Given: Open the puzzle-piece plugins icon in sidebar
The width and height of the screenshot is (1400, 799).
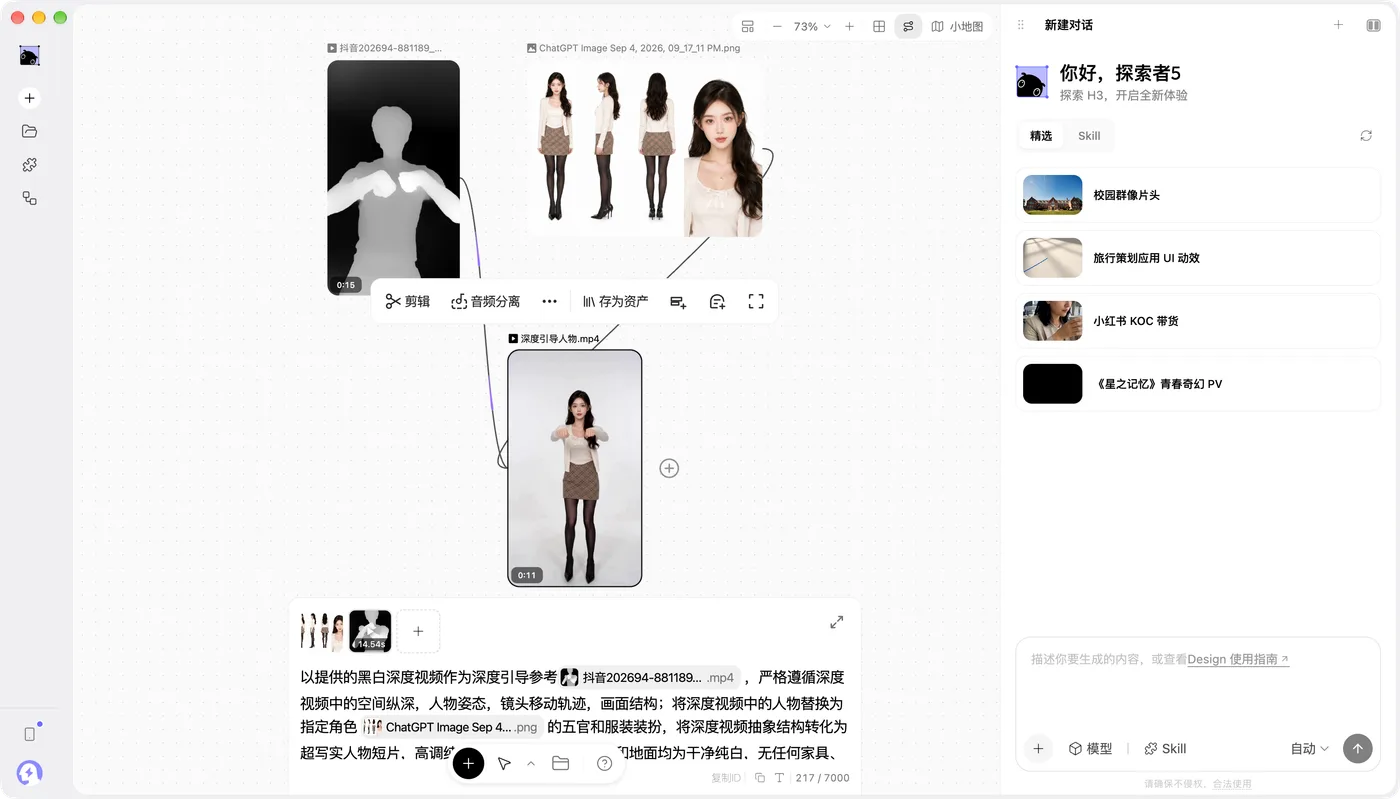Looking at the screenshot, I should point(30,165).
